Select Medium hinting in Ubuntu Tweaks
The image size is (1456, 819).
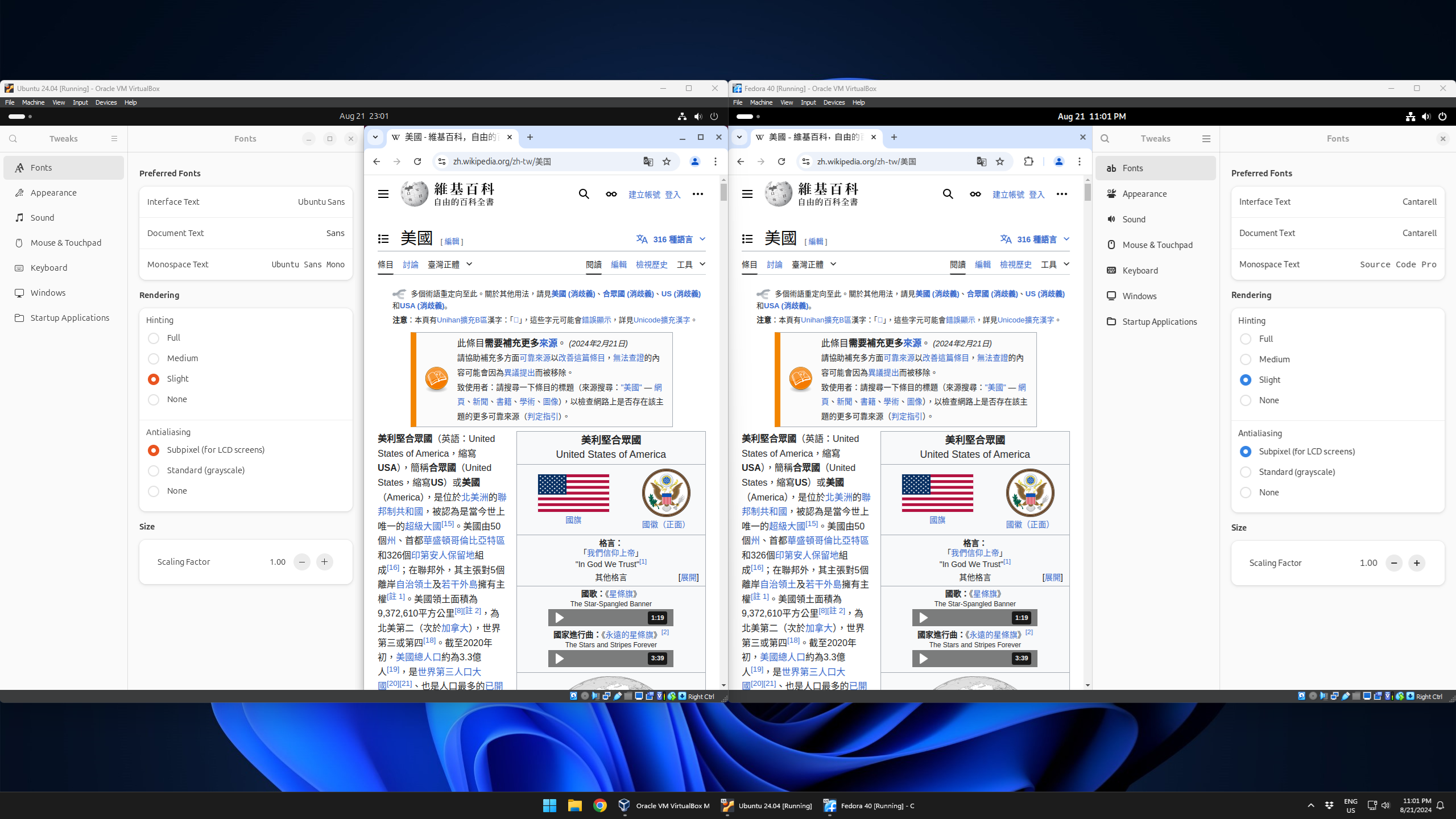point(154,359)
